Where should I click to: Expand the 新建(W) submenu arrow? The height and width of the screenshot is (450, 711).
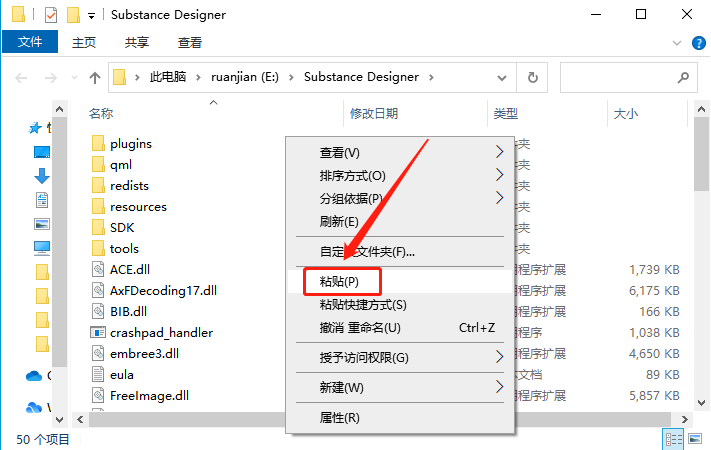(x=499, y=387)
